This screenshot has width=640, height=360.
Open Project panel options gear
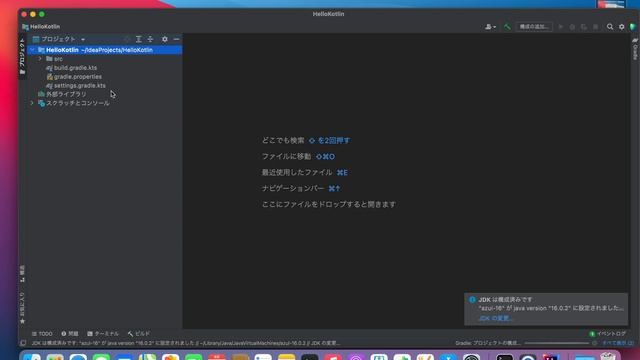tap(164, 39)
